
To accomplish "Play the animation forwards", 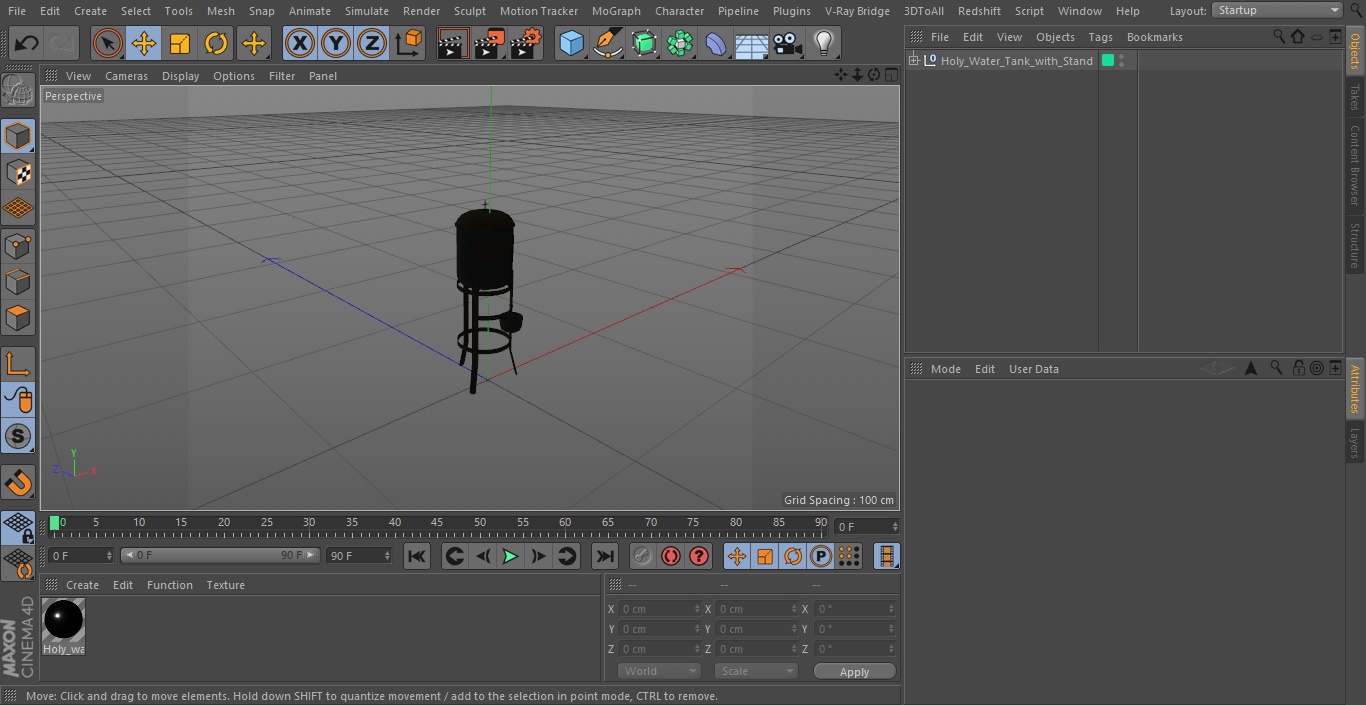I will pos(510,556).
